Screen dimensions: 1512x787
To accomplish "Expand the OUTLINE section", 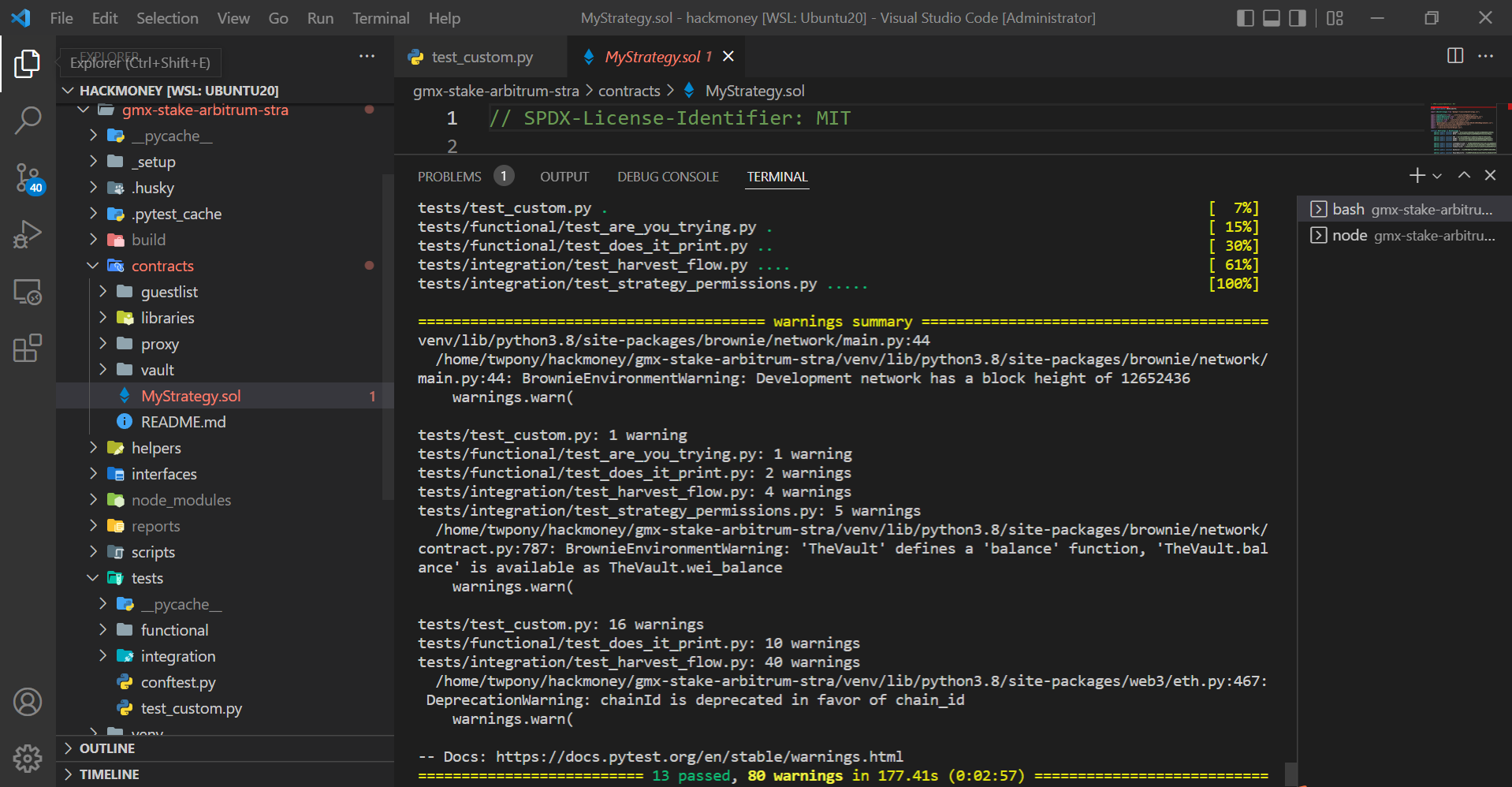I will tap(225, 748).
